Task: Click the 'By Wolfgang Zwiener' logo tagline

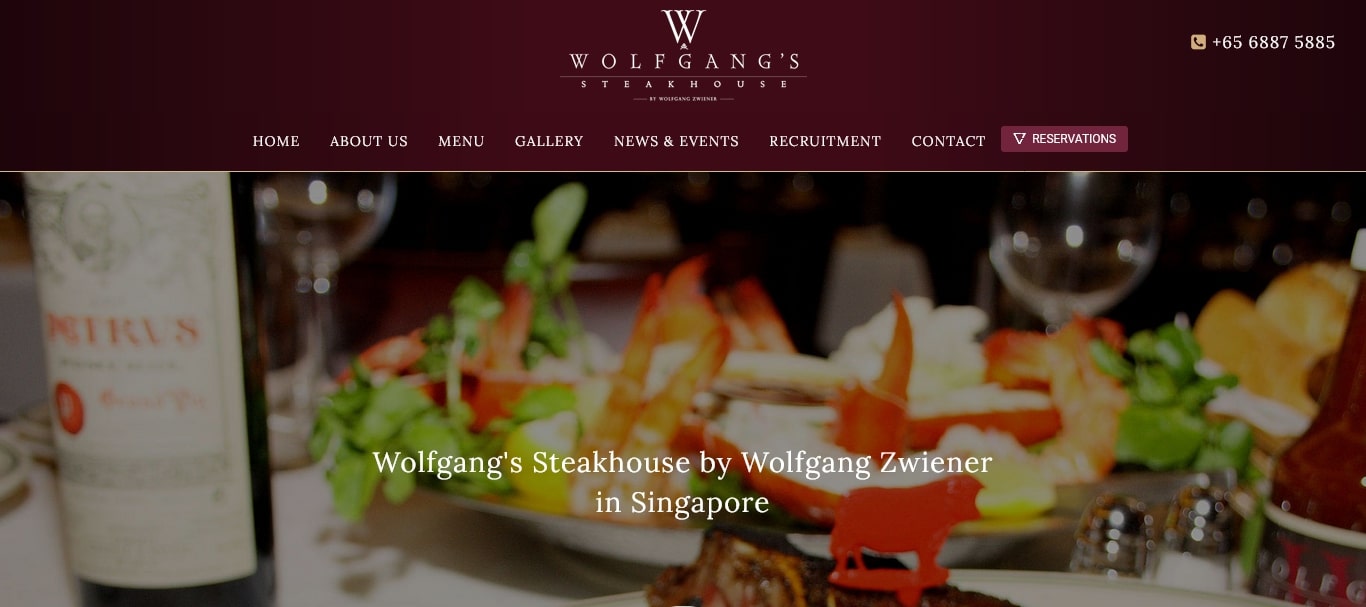Action: 683,98
